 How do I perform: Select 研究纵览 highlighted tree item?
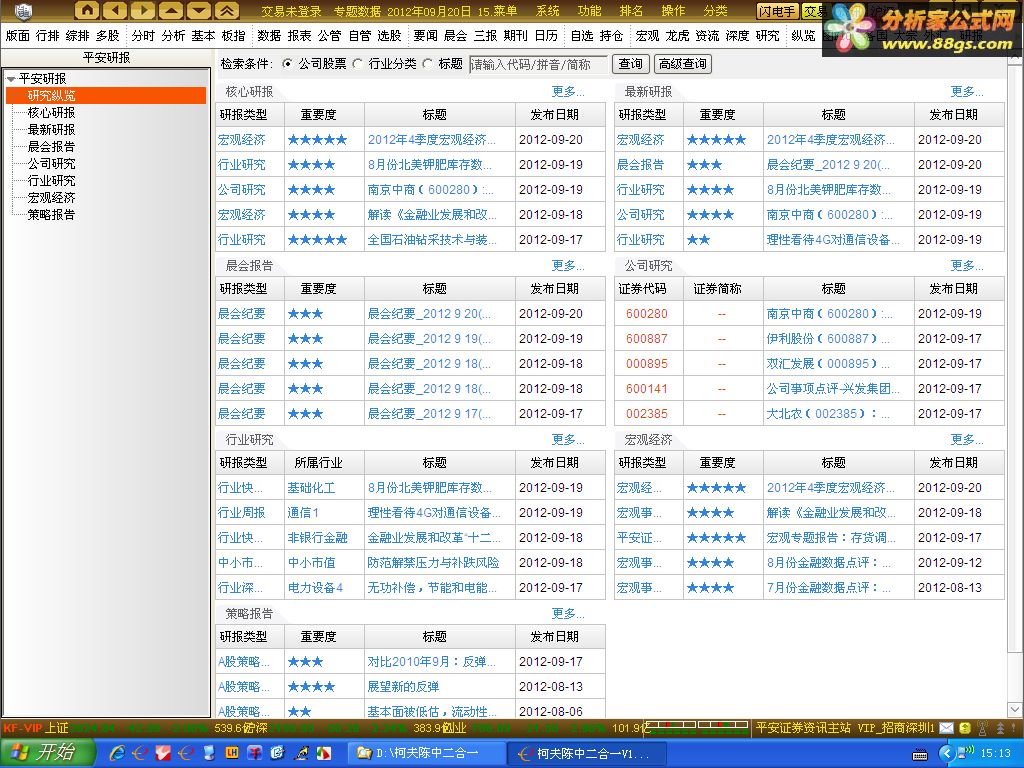[106, 95]
